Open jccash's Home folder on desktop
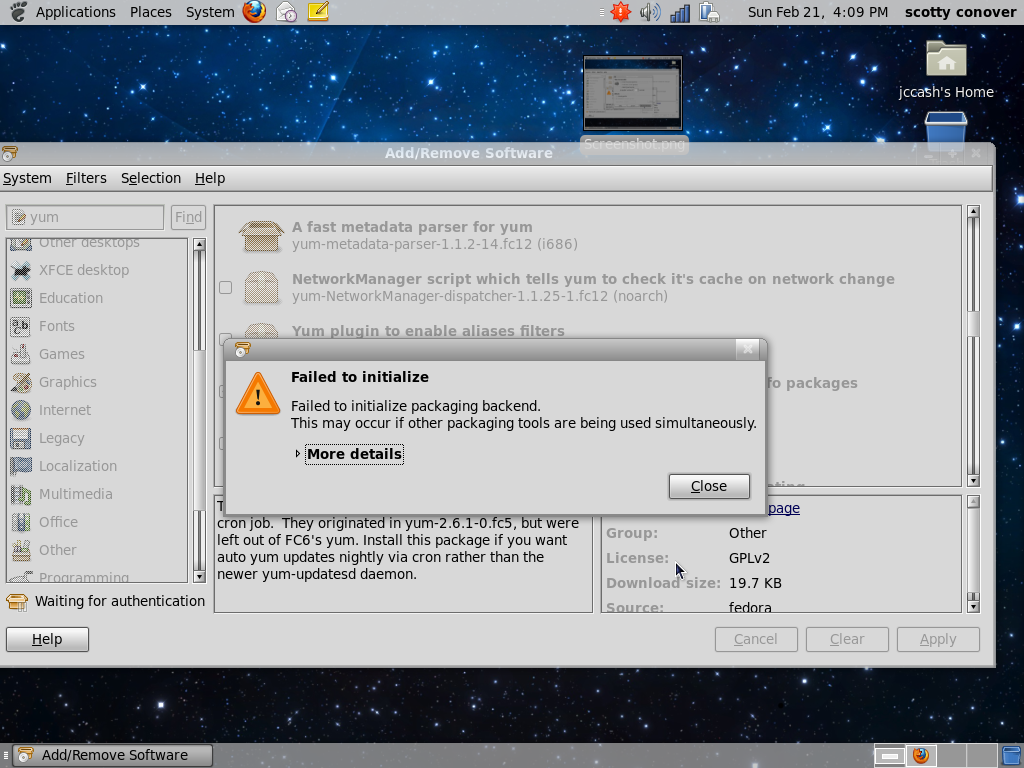This screenshot has width=1024, height=768. click(946, 70)
